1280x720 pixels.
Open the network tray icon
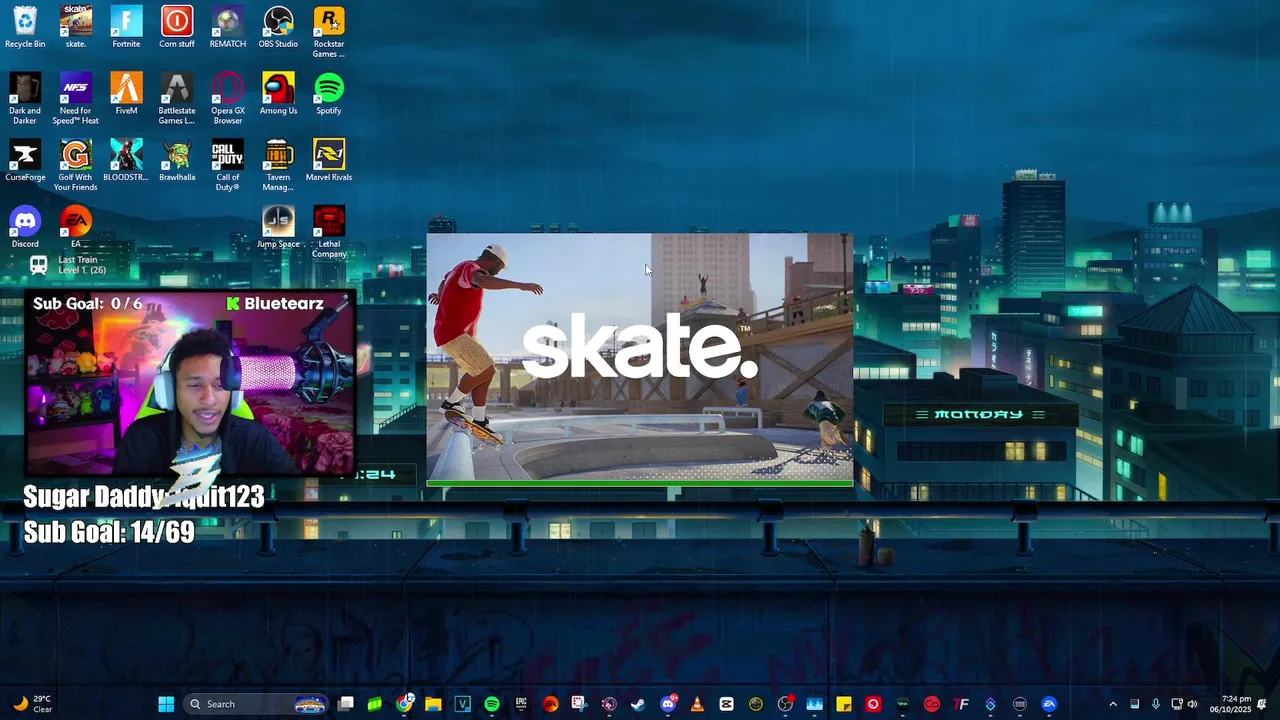pos(1177,704)
